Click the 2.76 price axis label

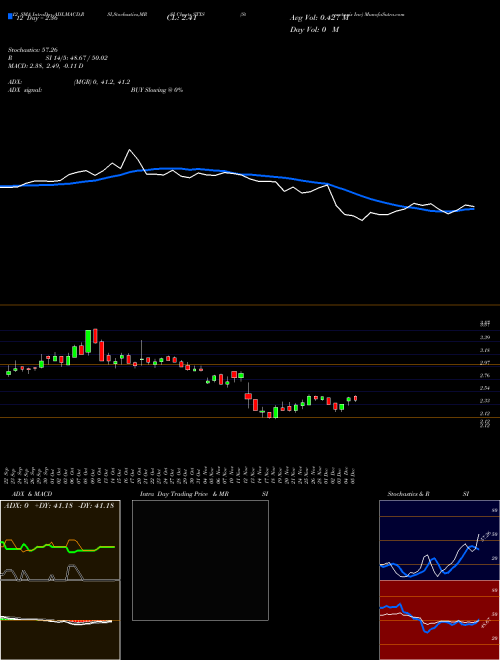(x=484, y=375)
